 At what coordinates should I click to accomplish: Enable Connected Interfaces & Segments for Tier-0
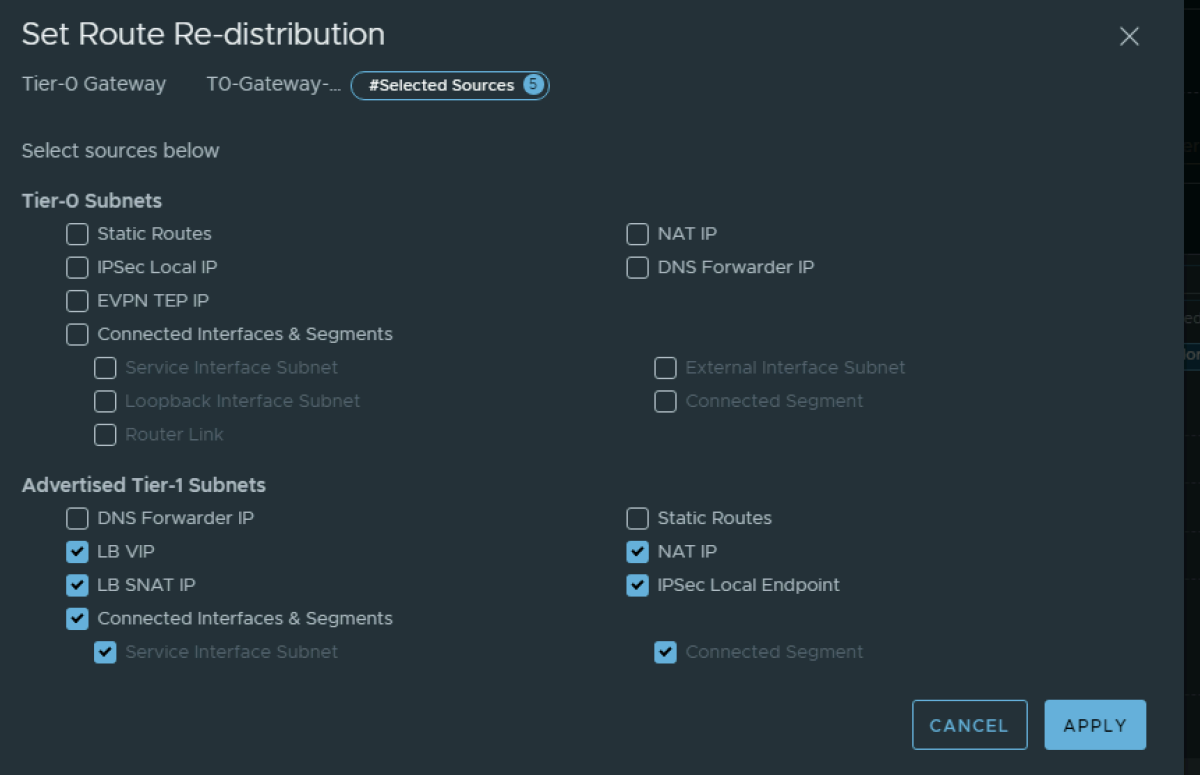77,334
